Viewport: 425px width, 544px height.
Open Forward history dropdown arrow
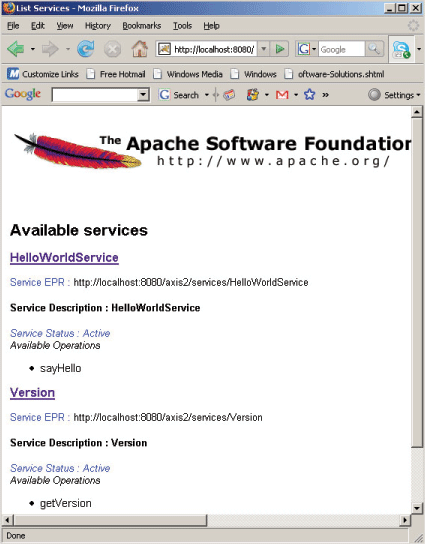tap(68, 49)
